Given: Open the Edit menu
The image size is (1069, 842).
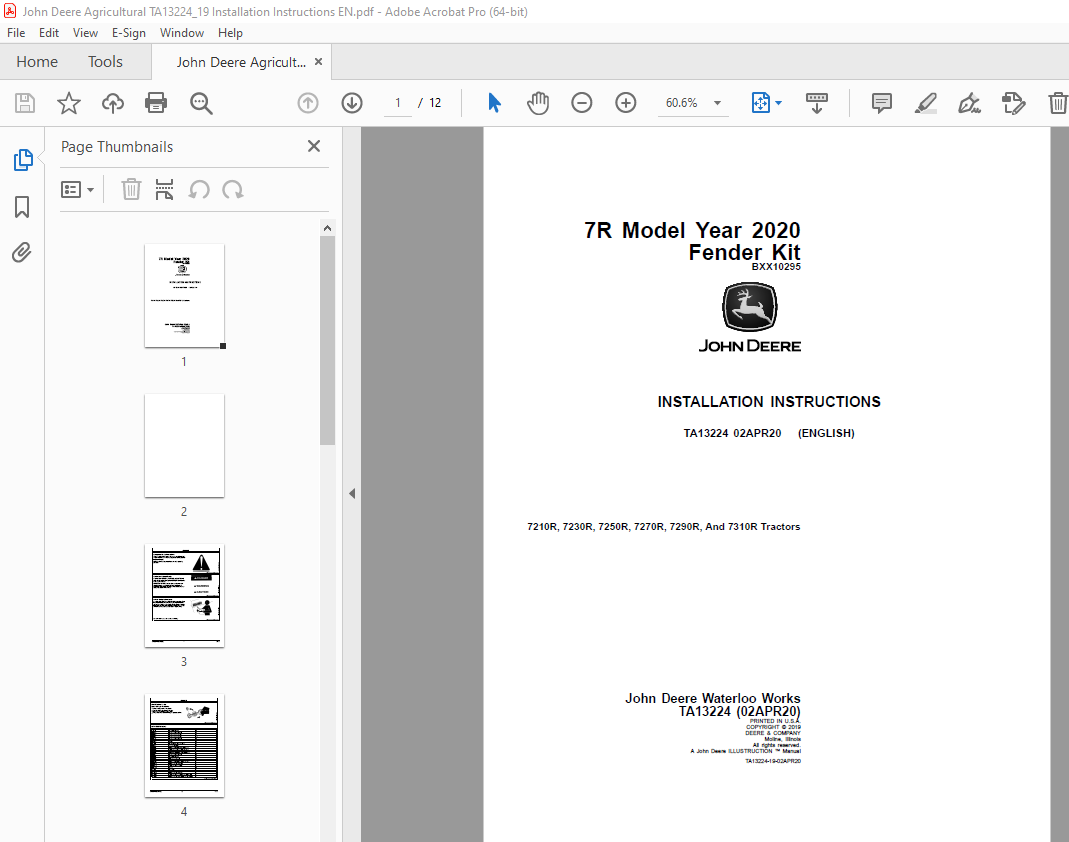Looking at the screenshot, I should tap(48, 33).
